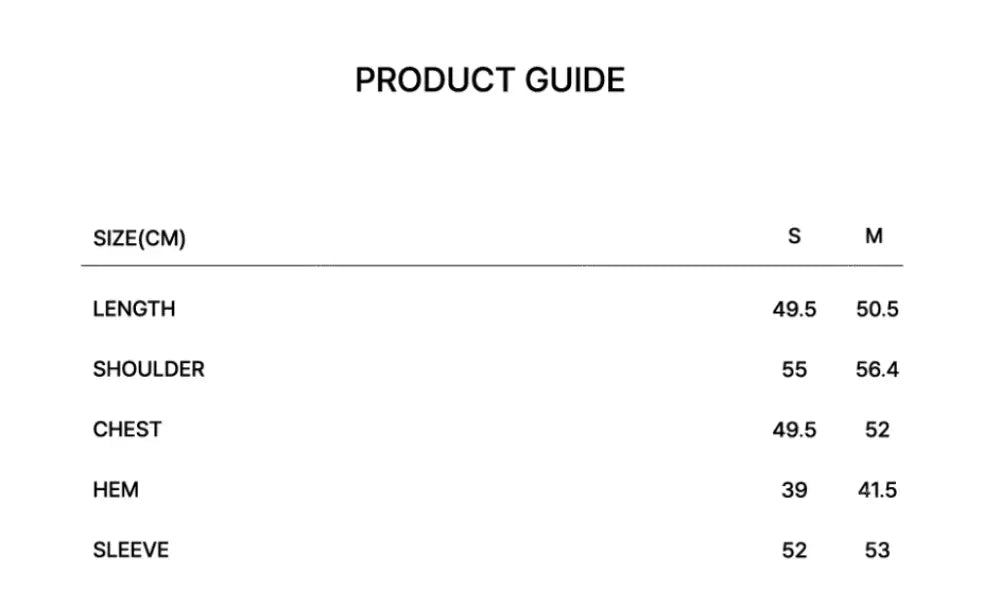Viewport: 1000px width, 607px height.
Task: Click the M size column header
Action: click(x=874, y=237)
